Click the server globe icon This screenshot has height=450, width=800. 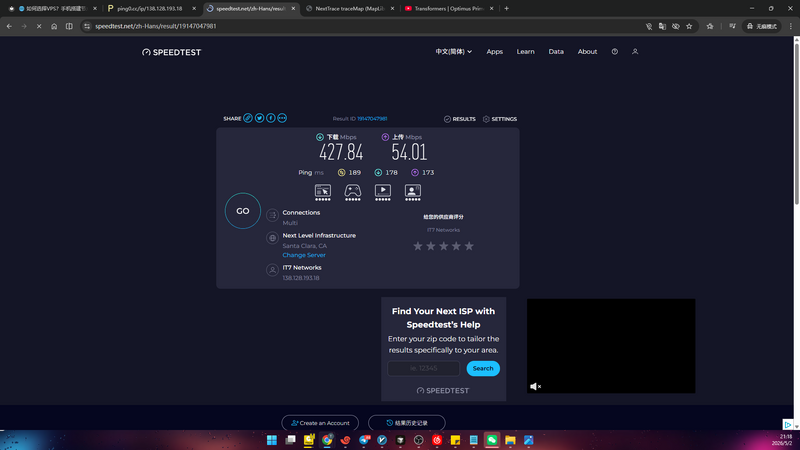[272, 238]
